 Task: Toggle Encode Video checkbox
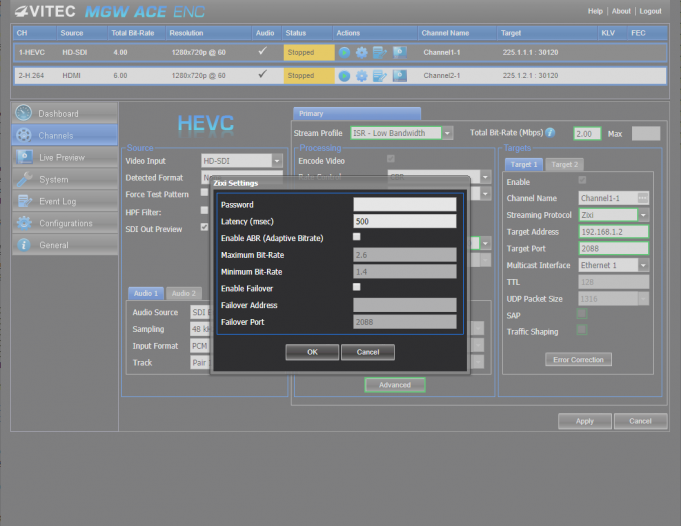[391, 159]
